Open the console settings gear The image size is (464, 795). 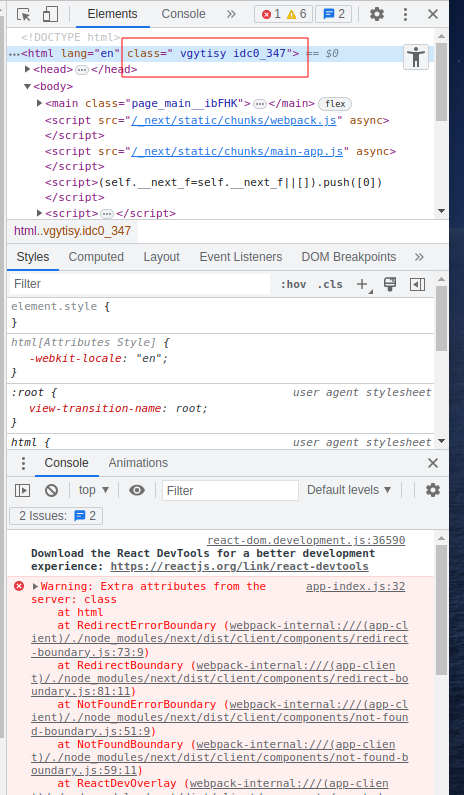[x=433, y=490]
